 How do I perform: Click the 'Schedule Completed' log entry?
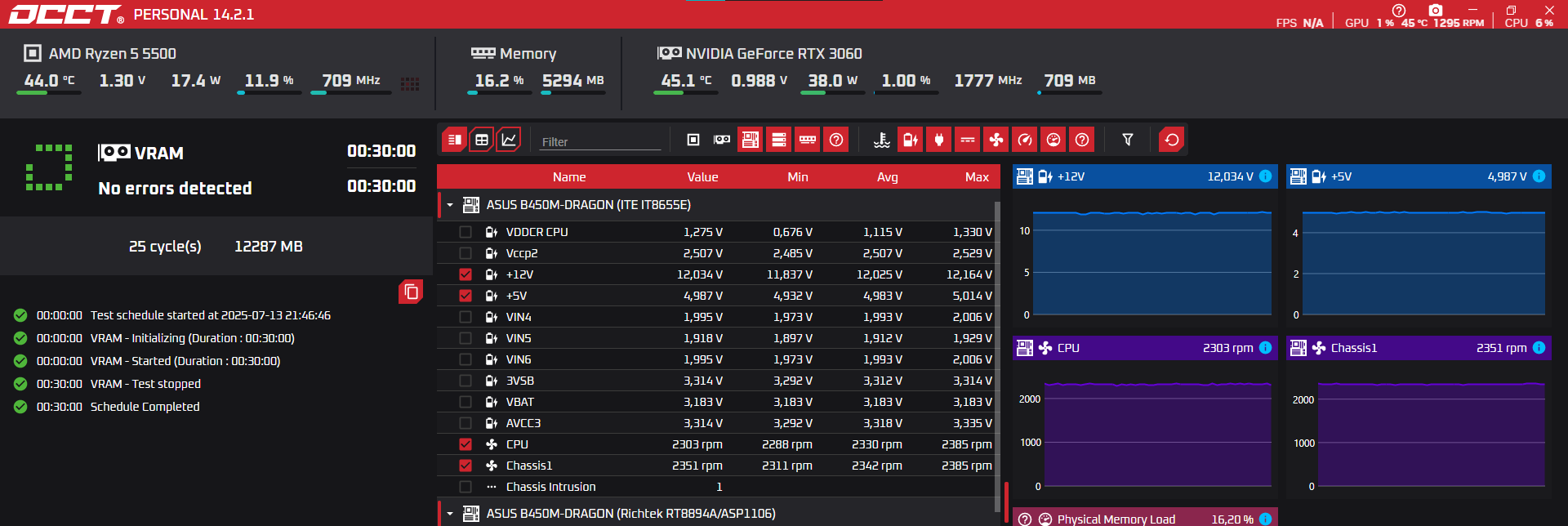coord(145,407)
